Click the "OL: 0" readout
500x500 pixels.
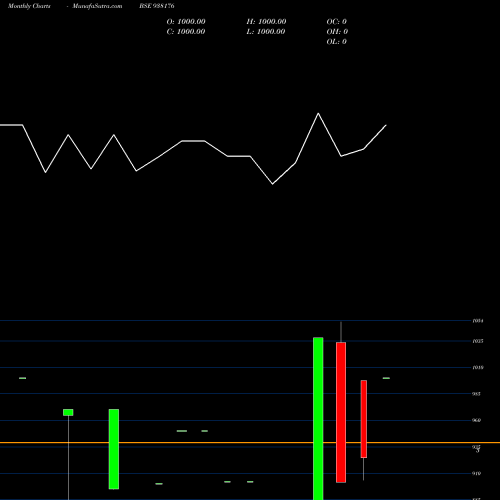[x=337, y=42]
